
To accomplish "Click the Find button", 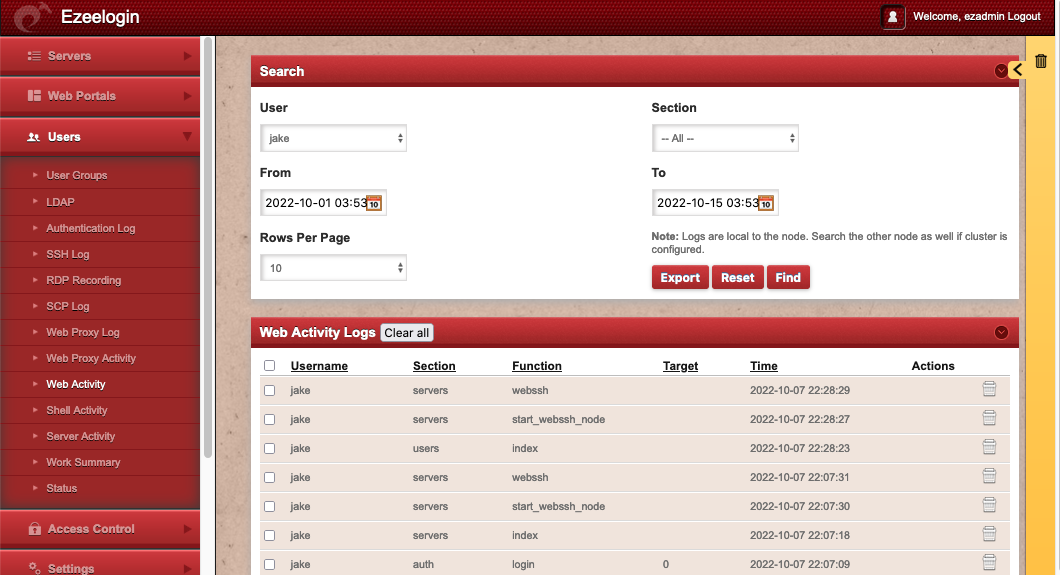I will 788,278.
